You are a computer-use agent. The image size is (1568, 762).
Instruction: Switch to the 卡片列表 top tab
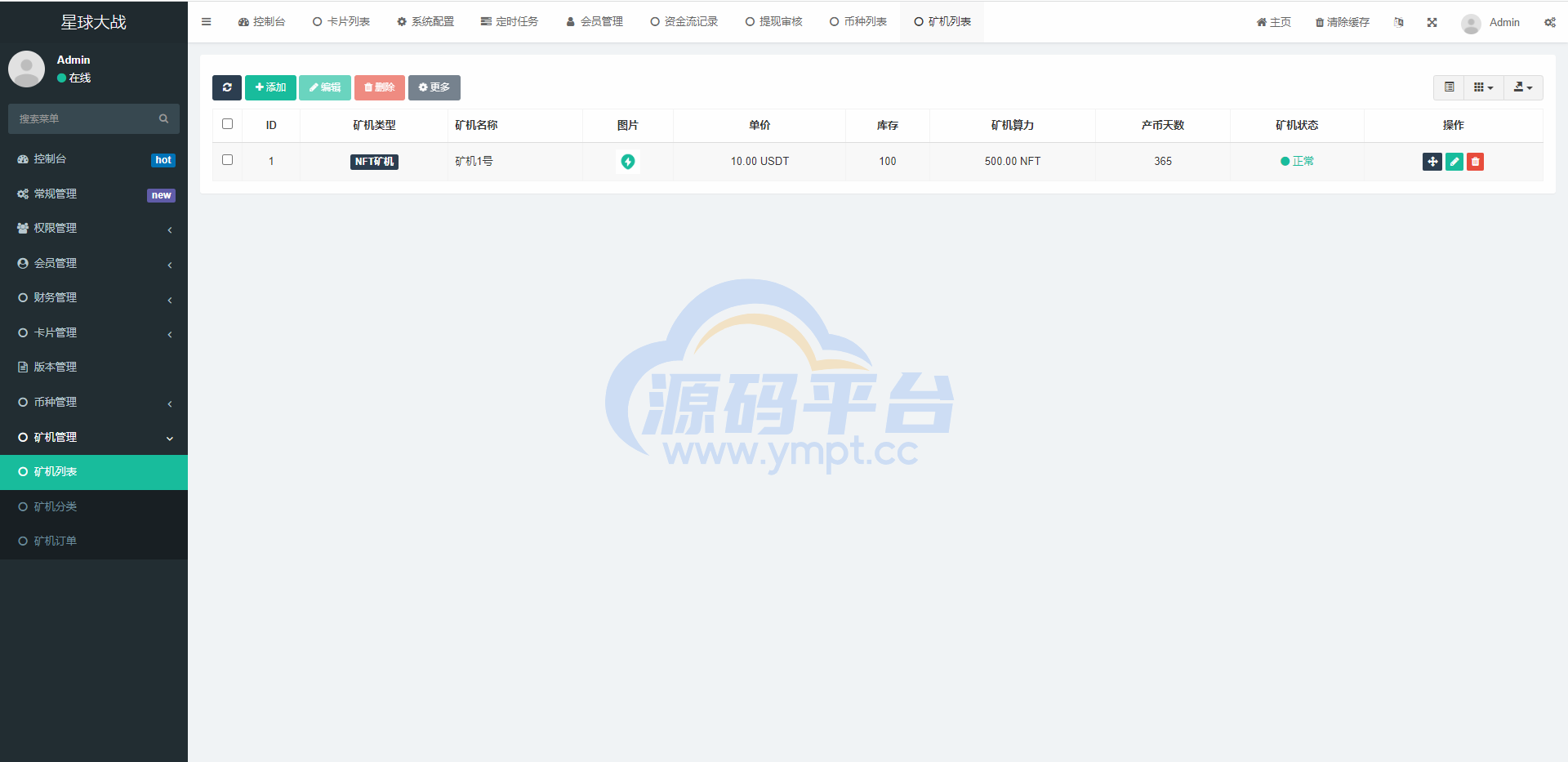[x=341, y=22]
